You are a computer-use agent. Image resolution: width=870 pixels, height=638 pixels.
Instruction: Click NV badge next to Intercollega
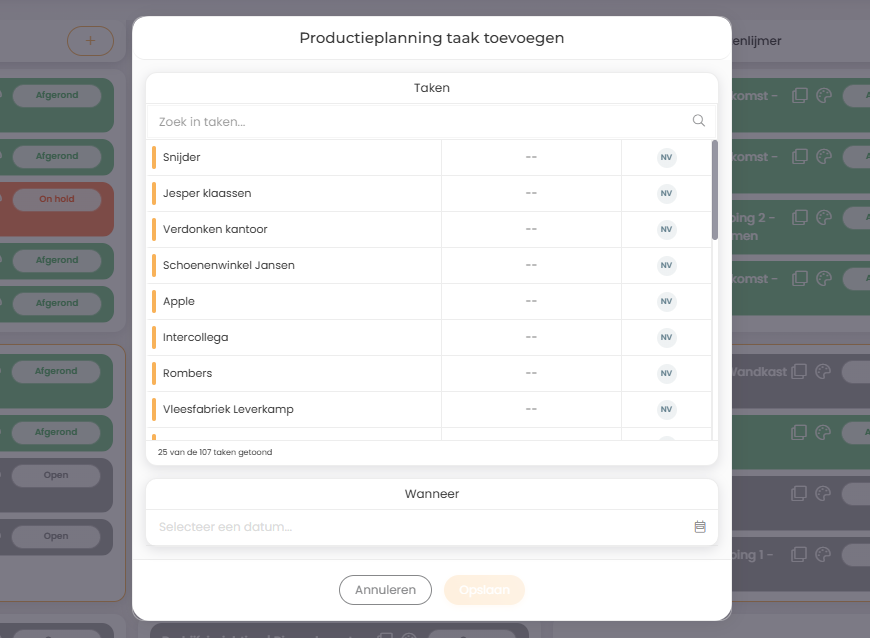click(x=666, y=338)
